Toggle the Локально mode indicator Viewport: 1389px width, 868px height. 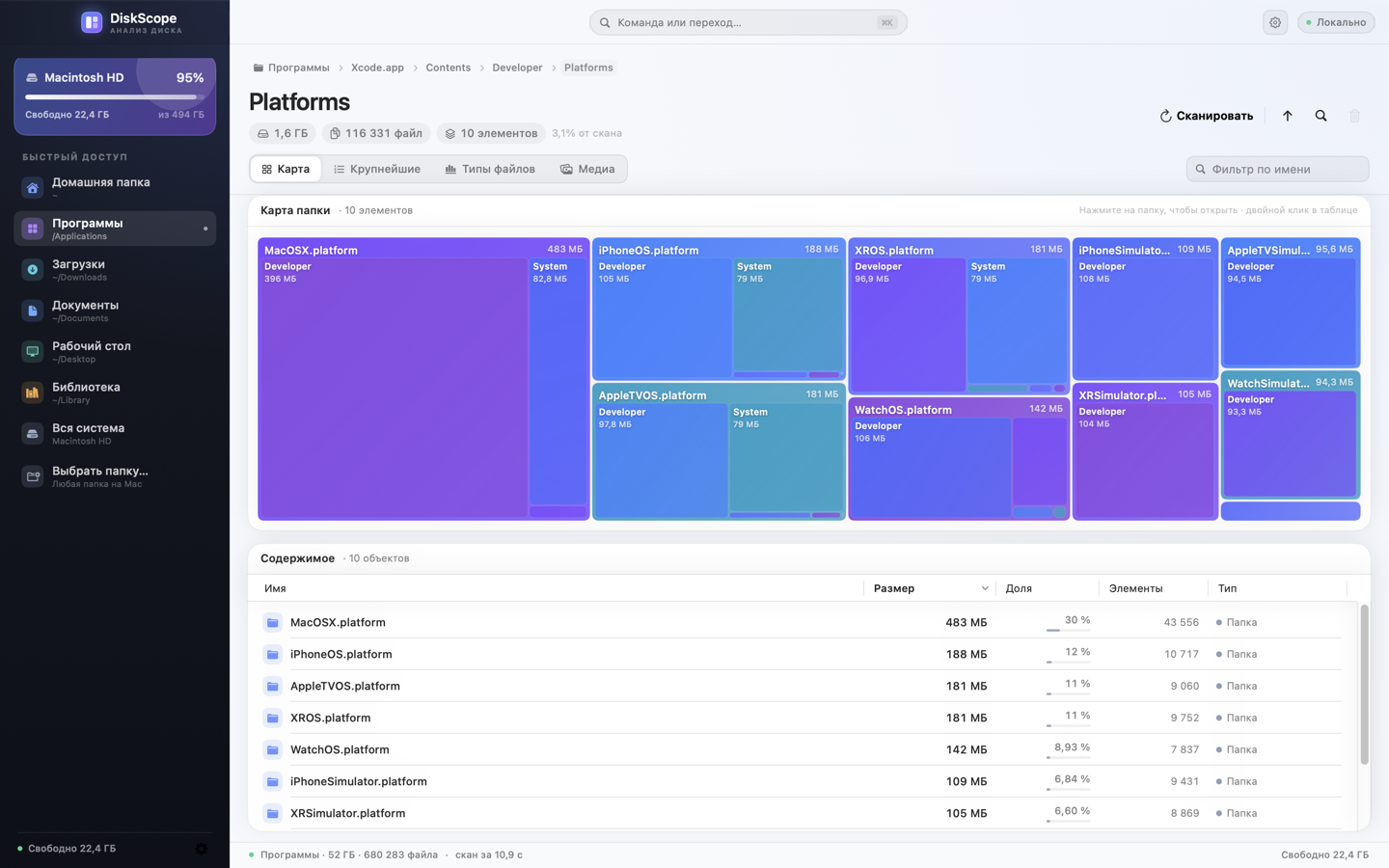(1336, 22)
